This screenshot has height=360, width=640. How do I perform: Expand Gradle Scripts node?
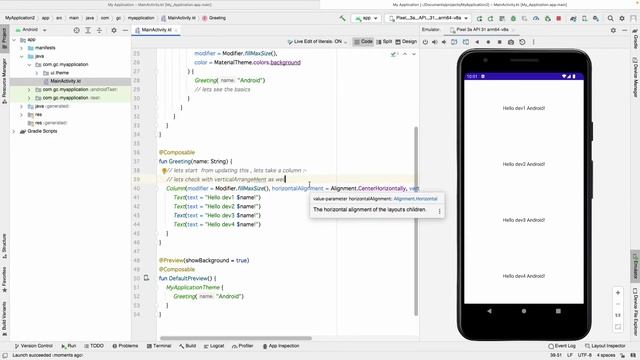14,131
